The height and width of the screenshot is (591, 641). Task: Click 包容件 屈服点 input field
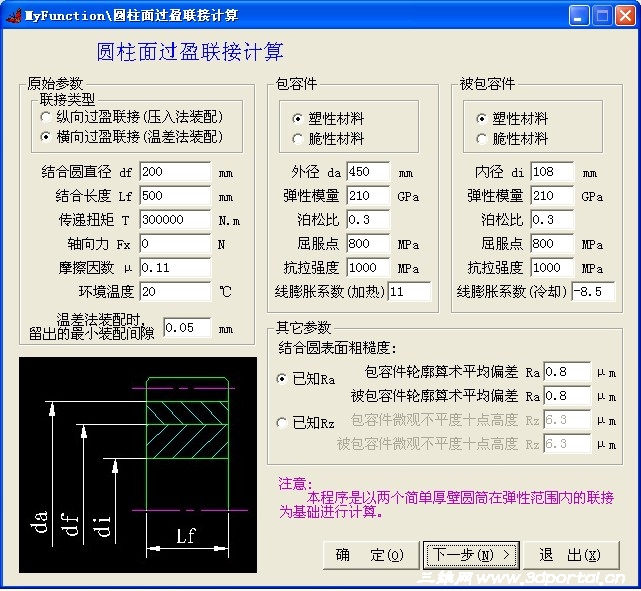coord(368,244)
